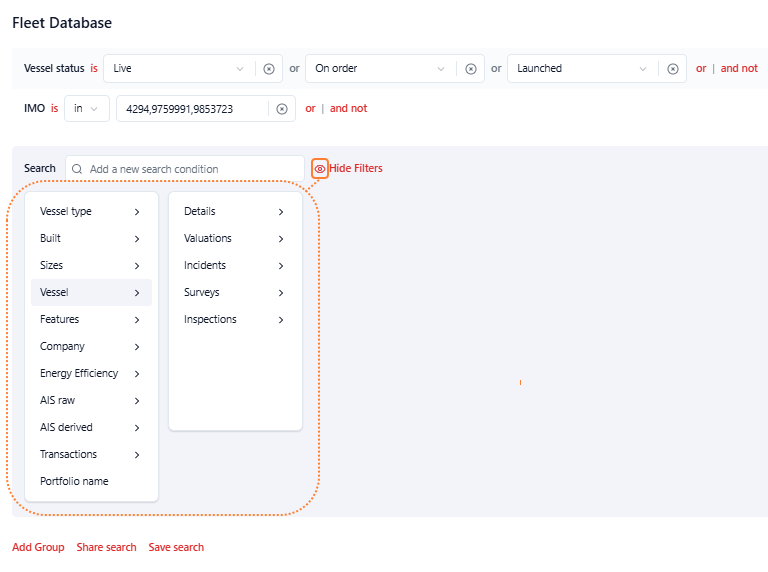Expand the Company filter category

pyautogui.click(x=91, y=346)
